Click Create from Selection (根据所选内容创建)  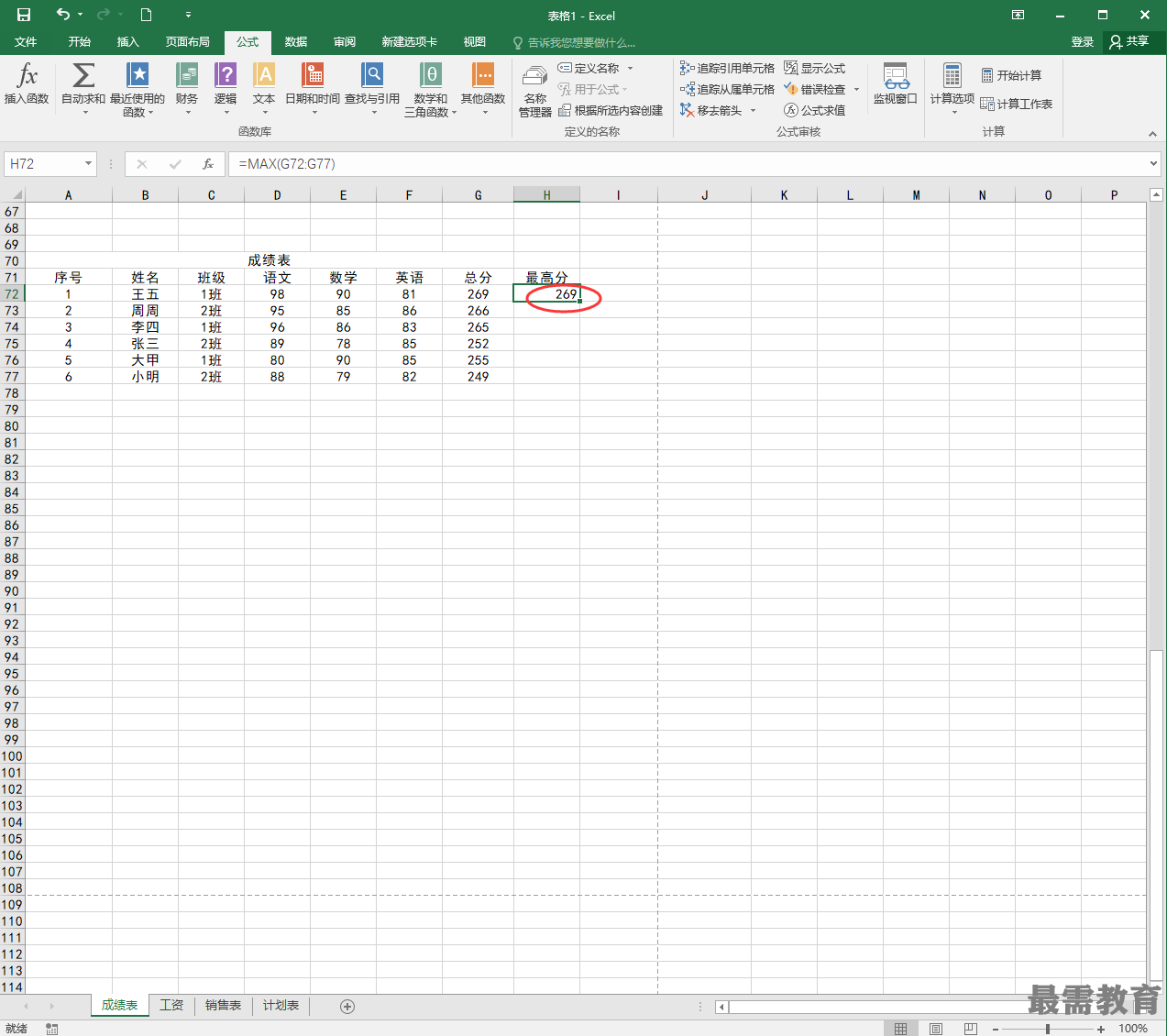pyautogui.click(x=611, y=111)
